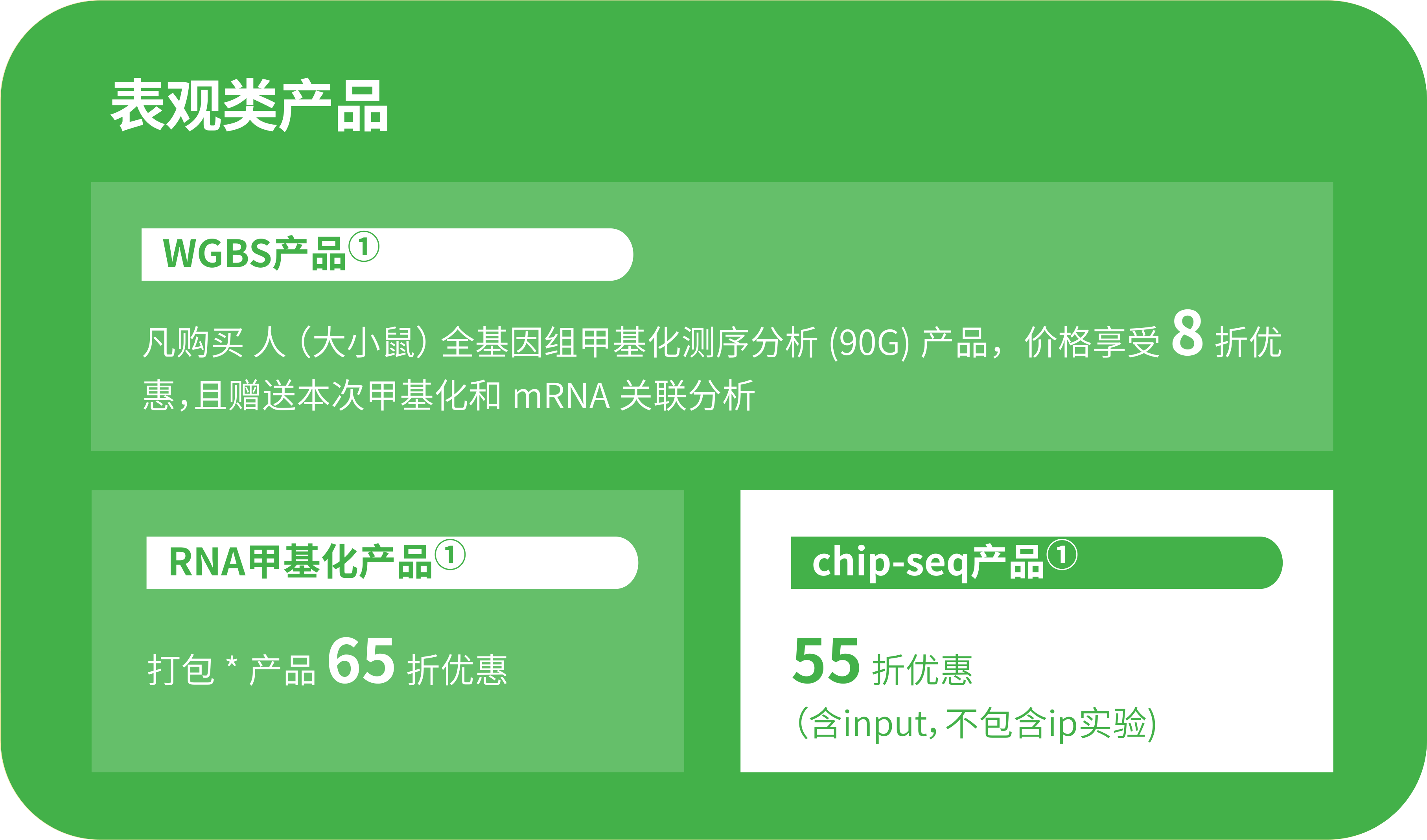Screen dimensions: 1427x840
Task: Click the large 55 discount number
Action: coord(826,660)
